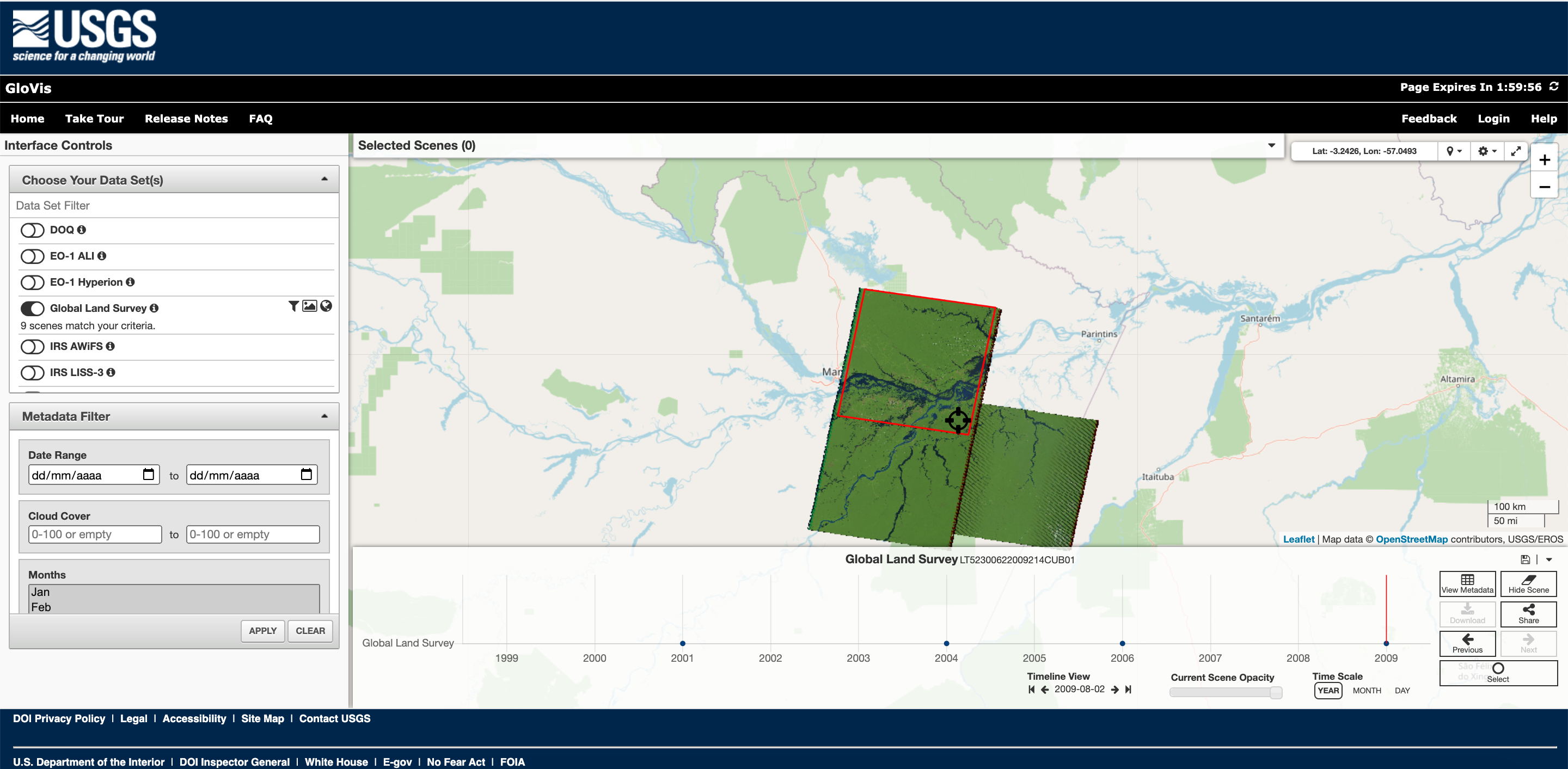Zoom in on the map
The height and width of the screenshot is (769, 1568).
click(x=1544, y=160)
